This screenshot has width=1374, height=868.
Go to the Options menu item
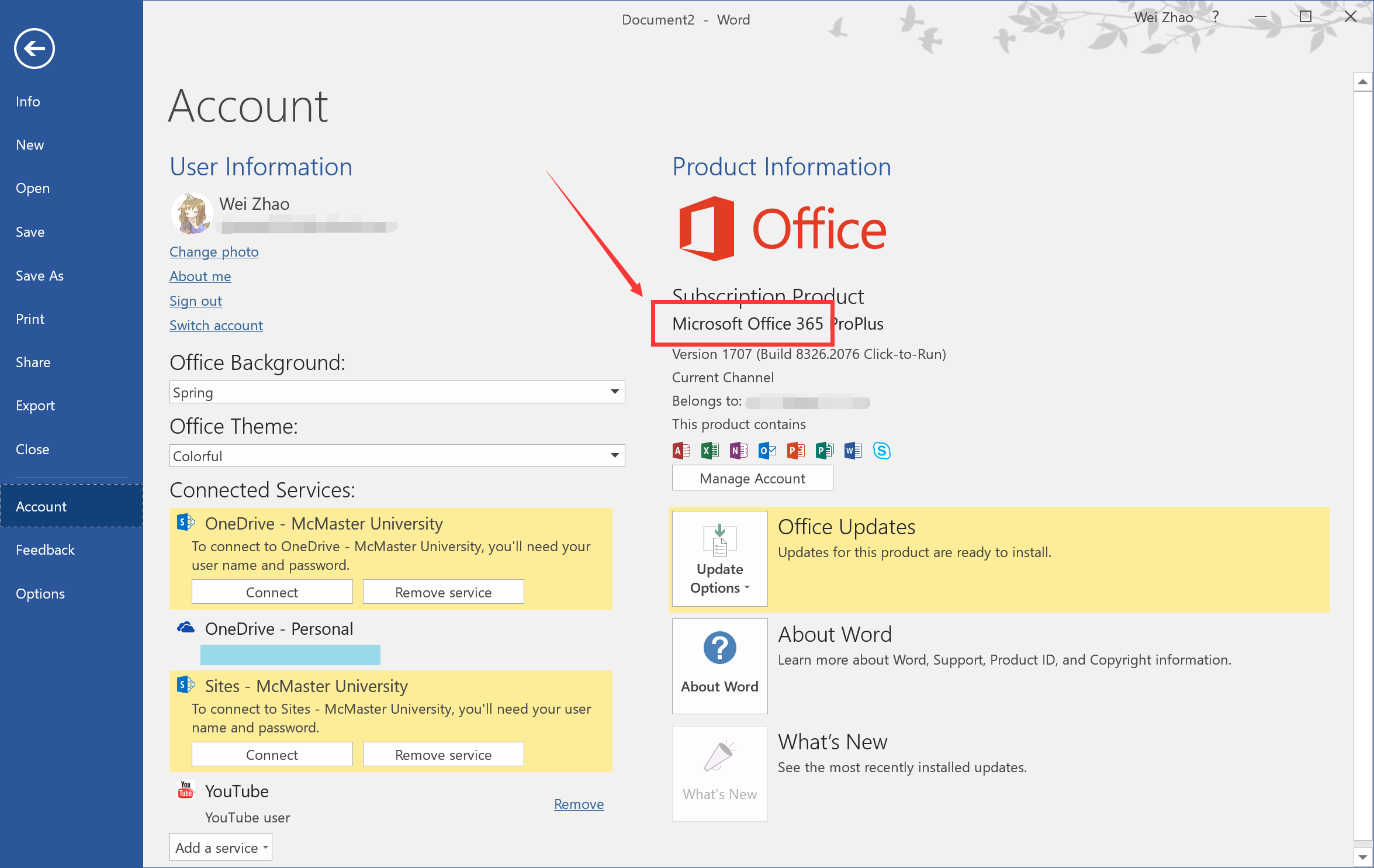[x=40, y=594]
